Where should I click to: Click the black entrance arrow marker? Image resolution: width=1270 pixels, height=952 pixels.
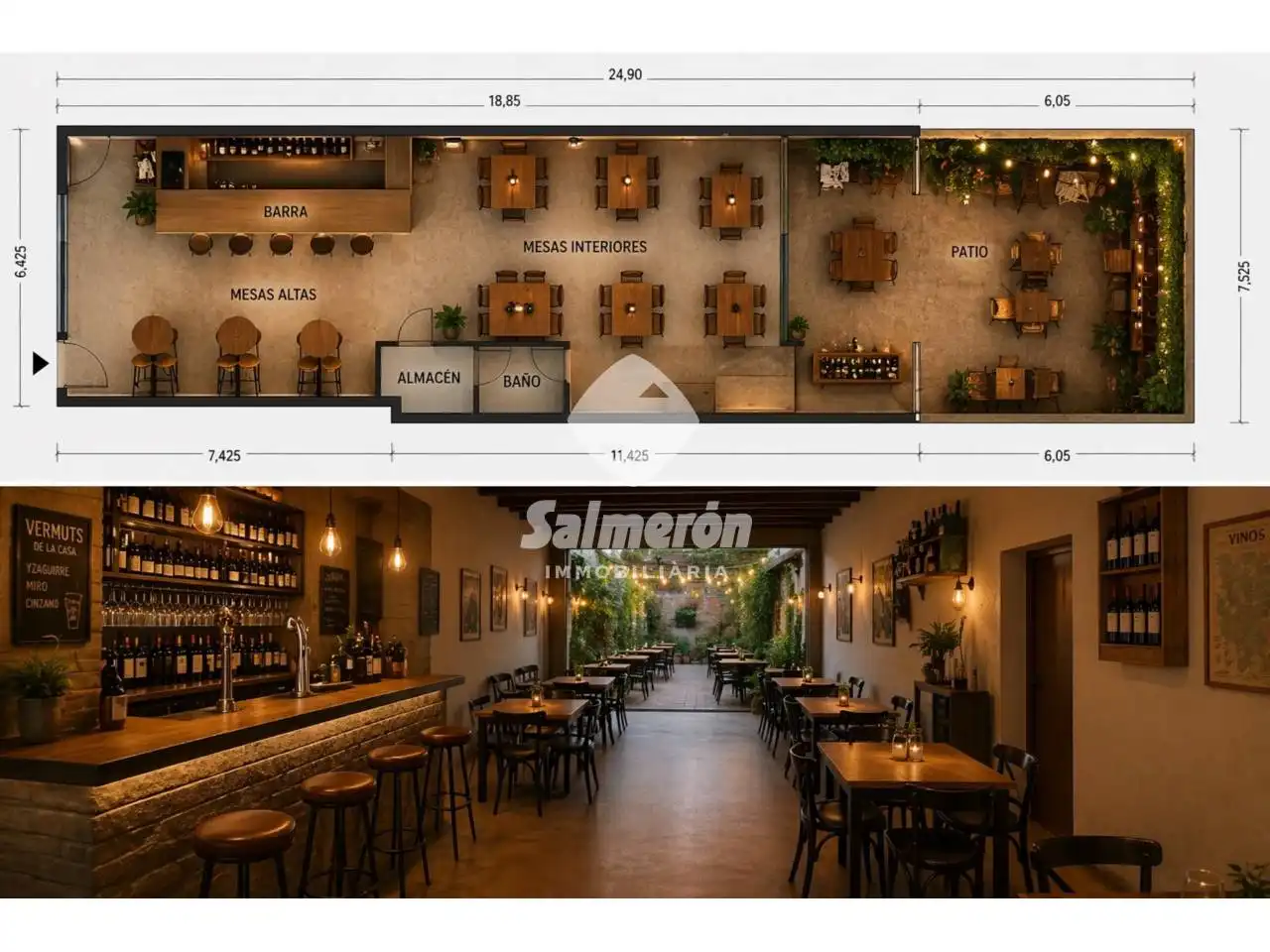(40, 363)
